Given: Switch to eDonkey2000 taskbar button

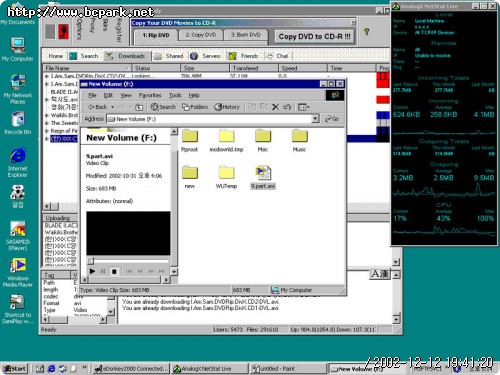Looking at the screenshot, I should 131,369.
